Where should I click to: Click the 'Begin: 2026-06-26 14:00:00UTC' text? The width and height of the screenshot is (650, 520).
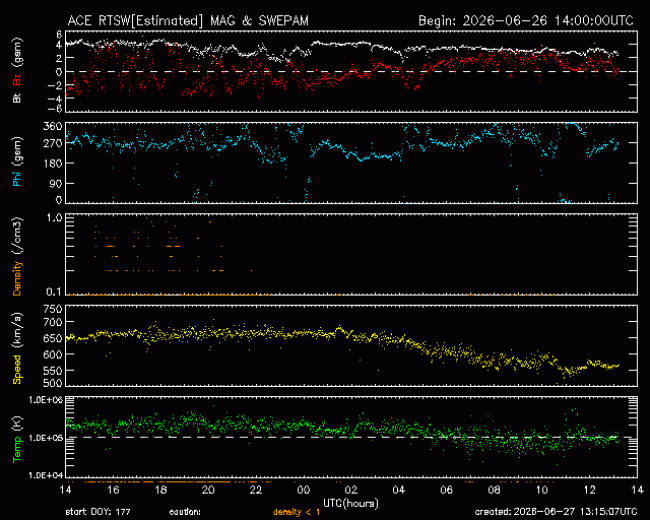click(x=526, y=21)
